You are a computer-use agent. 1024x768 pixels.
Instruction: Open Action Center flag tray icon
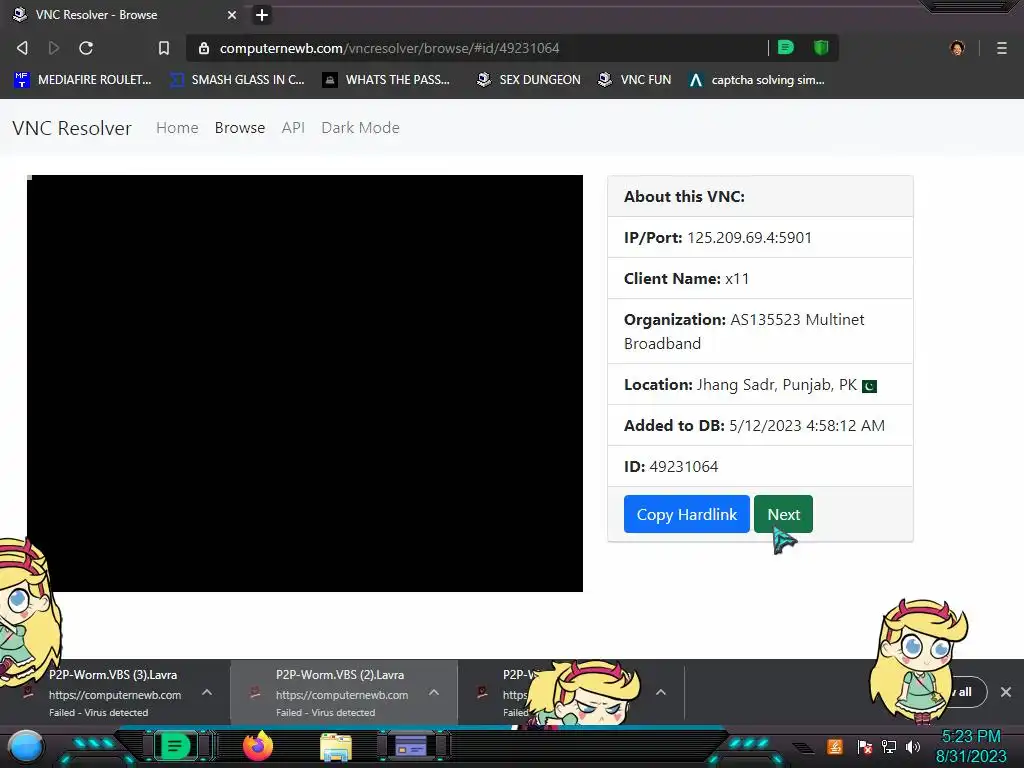tap(865, 746)
